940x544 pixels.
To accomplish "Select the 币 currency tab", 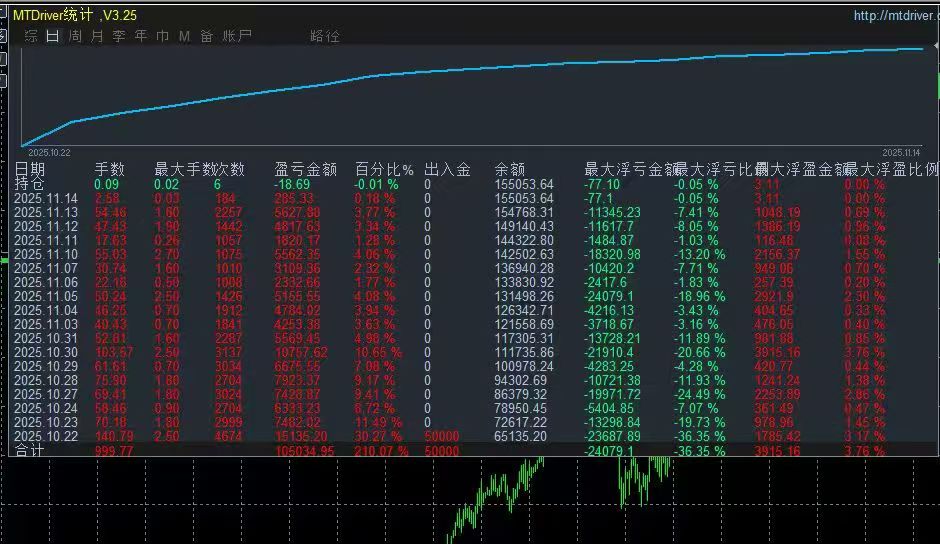I will coord(162,36).
